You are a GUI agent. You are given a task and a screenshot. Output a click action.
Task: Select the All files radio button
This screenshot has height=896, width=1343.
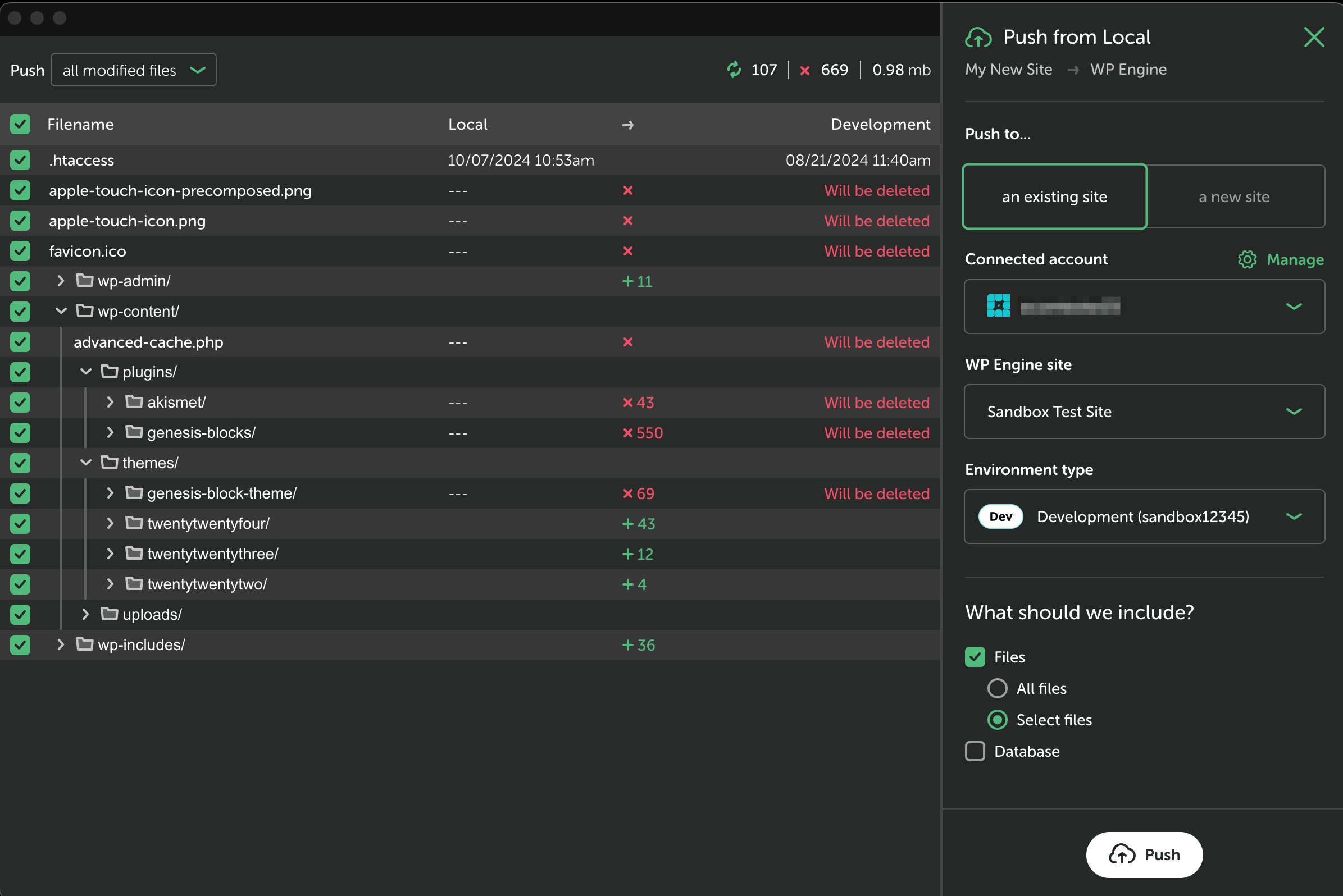pyautogui.click(x=997, y=688)
